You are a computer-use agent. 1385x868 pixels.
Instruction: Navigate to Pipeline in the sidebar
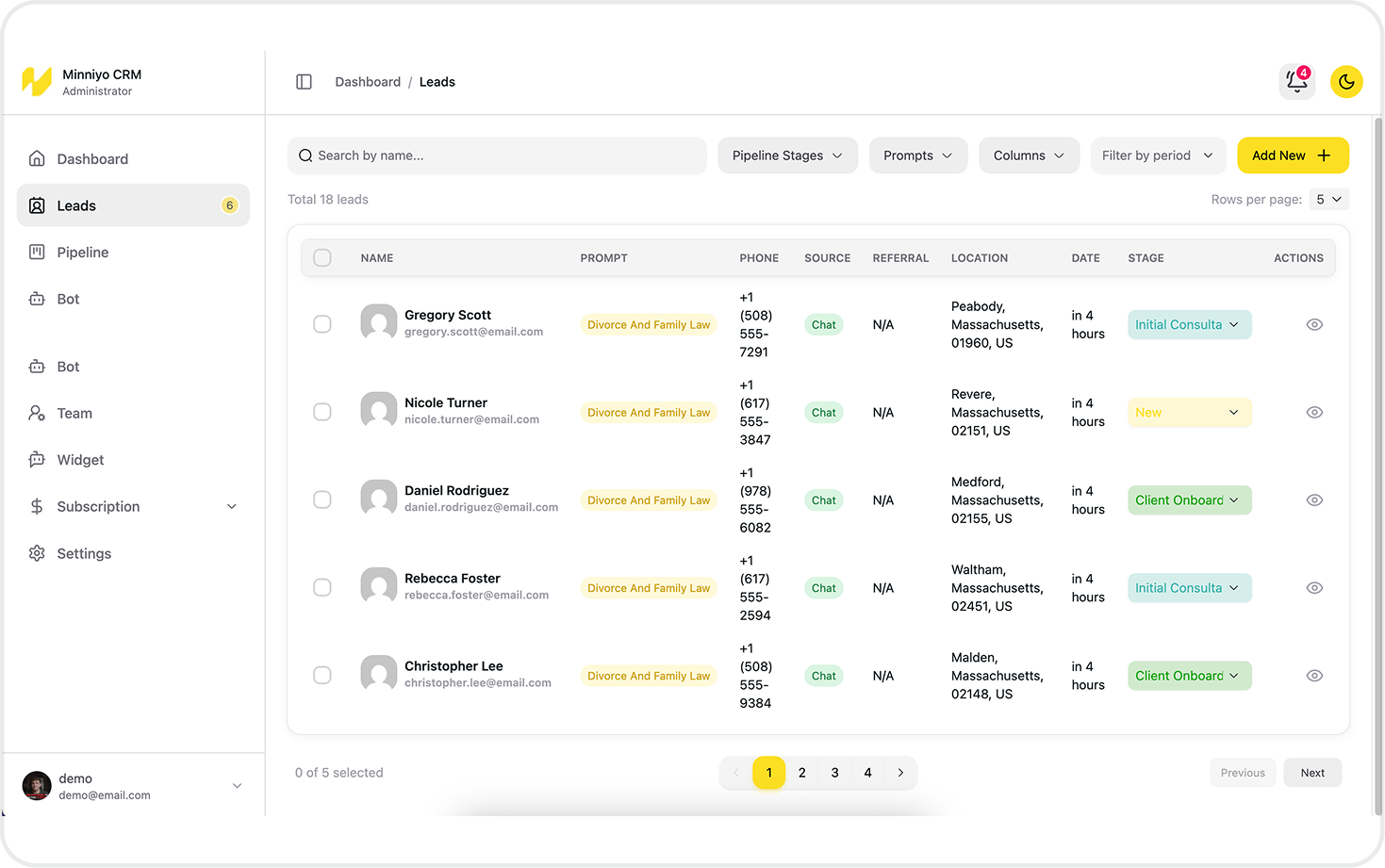[83, 253]
